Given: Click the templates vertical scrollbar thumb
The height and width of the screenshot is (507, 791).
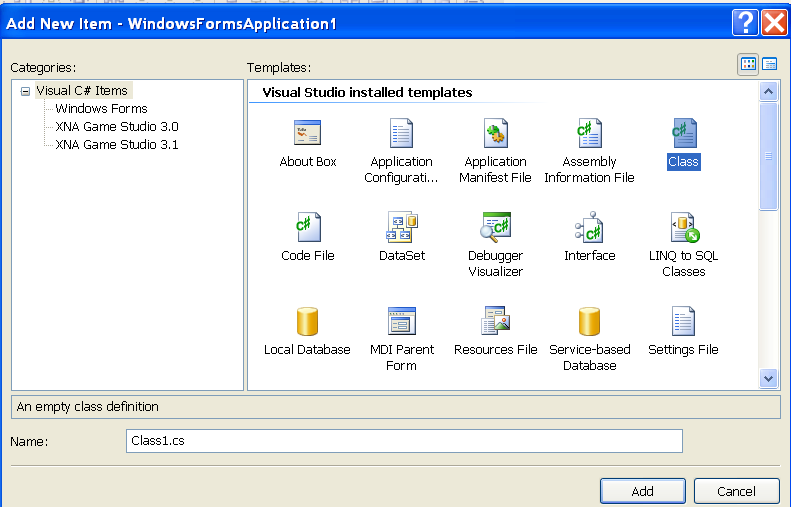Looking at the screenshot, I should 768,156.
